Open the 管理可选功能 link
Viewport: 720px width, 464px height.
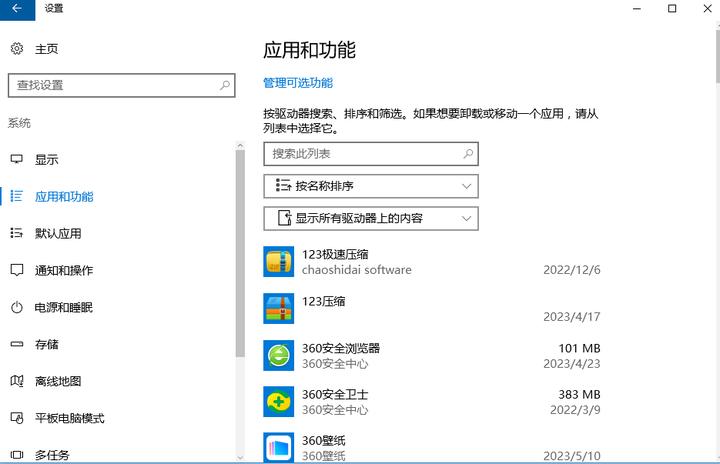pos(298,83)
